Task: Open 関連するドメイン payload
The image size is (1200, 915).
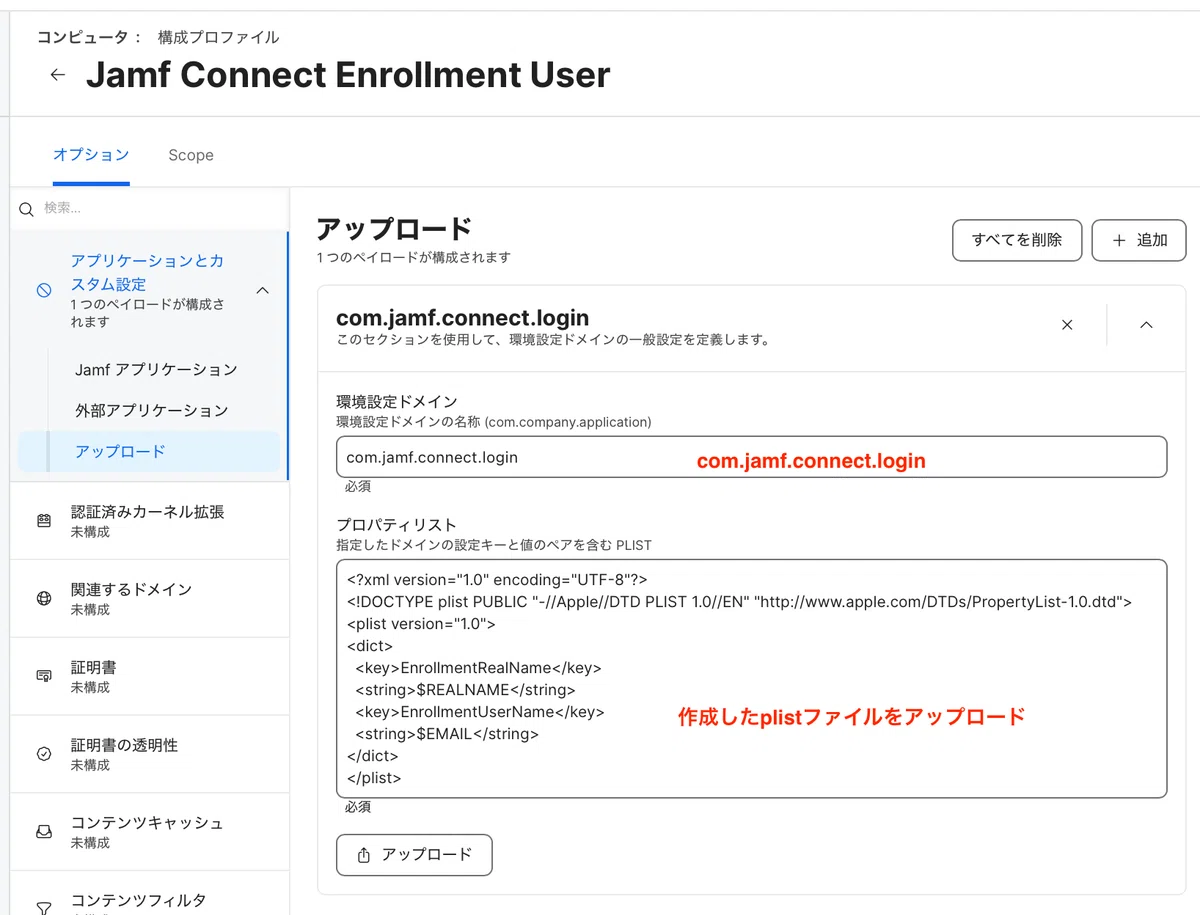Action: pyautogui.click(x=150, y=598)
